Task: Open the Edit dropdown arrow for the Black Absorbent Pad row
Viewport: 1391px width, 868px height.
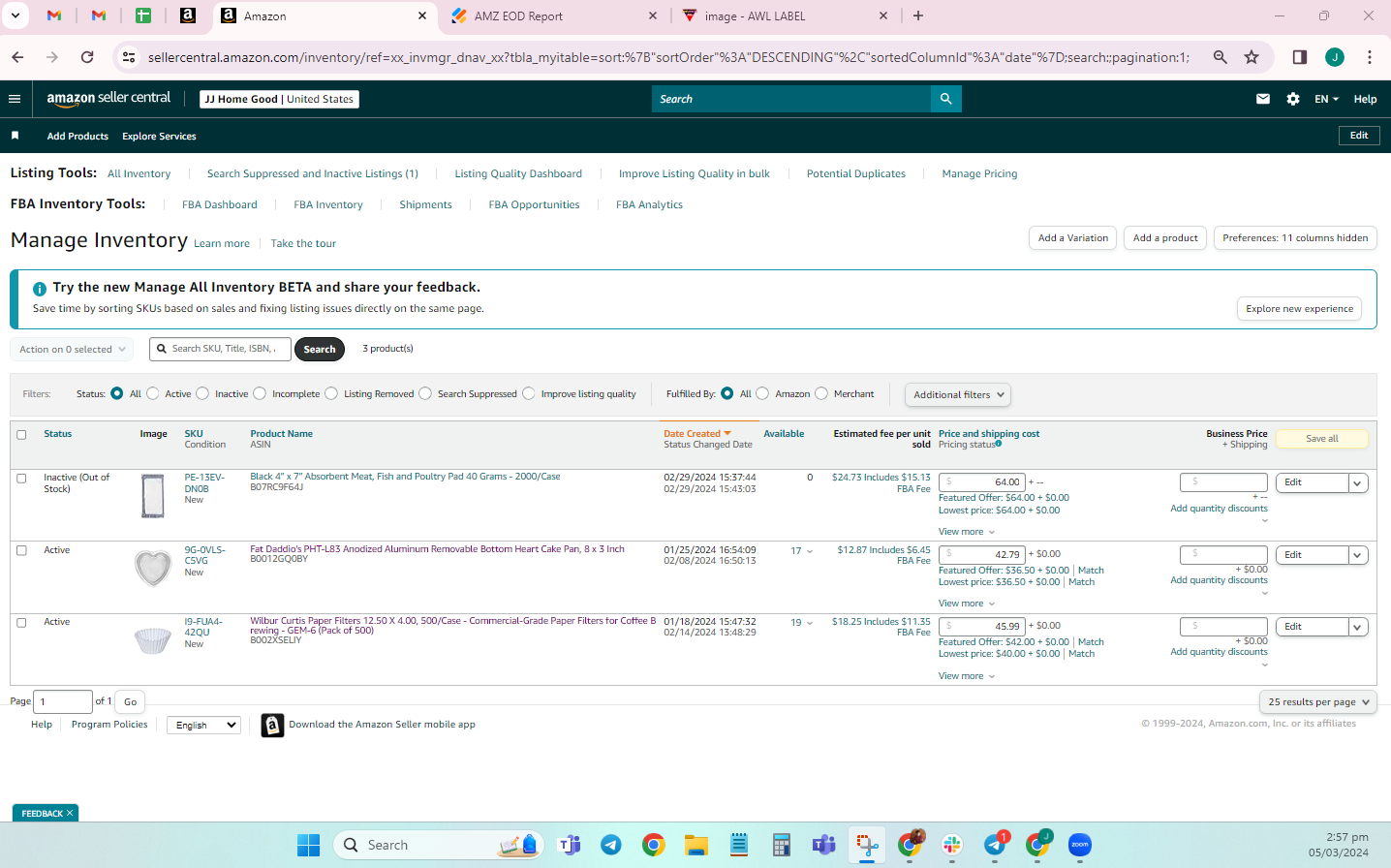Action: point(1358,482)
